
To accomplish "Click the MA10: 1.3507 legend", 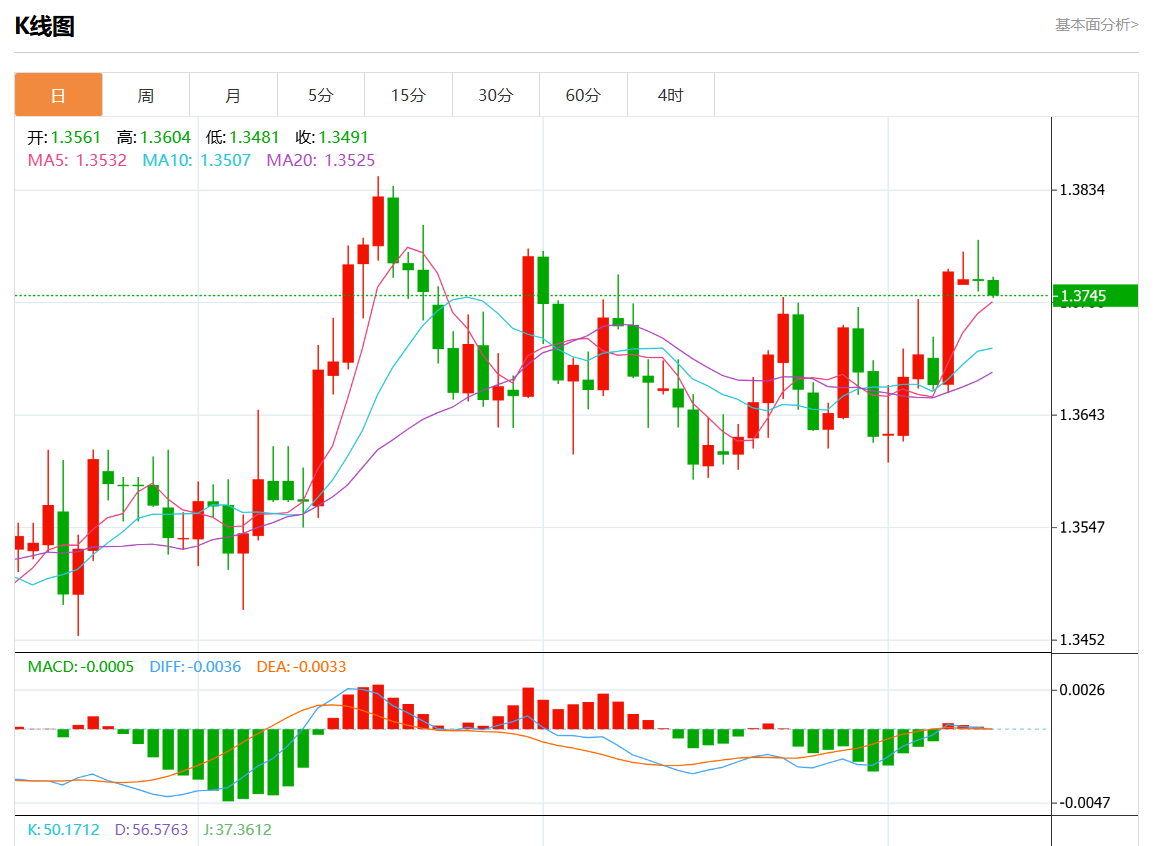I will pyautogui.click(x=196, y=160).
